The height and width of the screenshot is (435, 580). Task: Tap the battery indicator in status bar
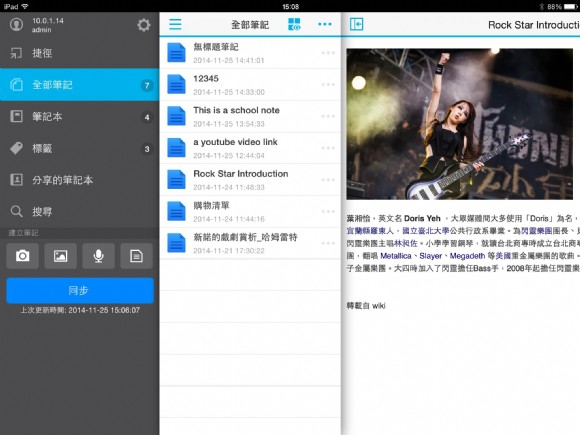pyautogui.click(x=570, y=6)
